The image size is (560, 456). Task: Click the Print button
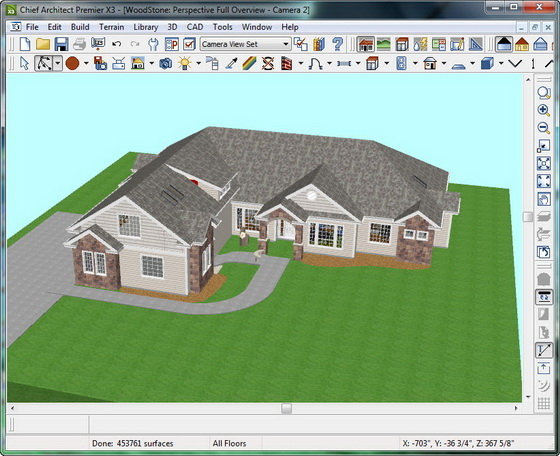click(x=79, y=44)
